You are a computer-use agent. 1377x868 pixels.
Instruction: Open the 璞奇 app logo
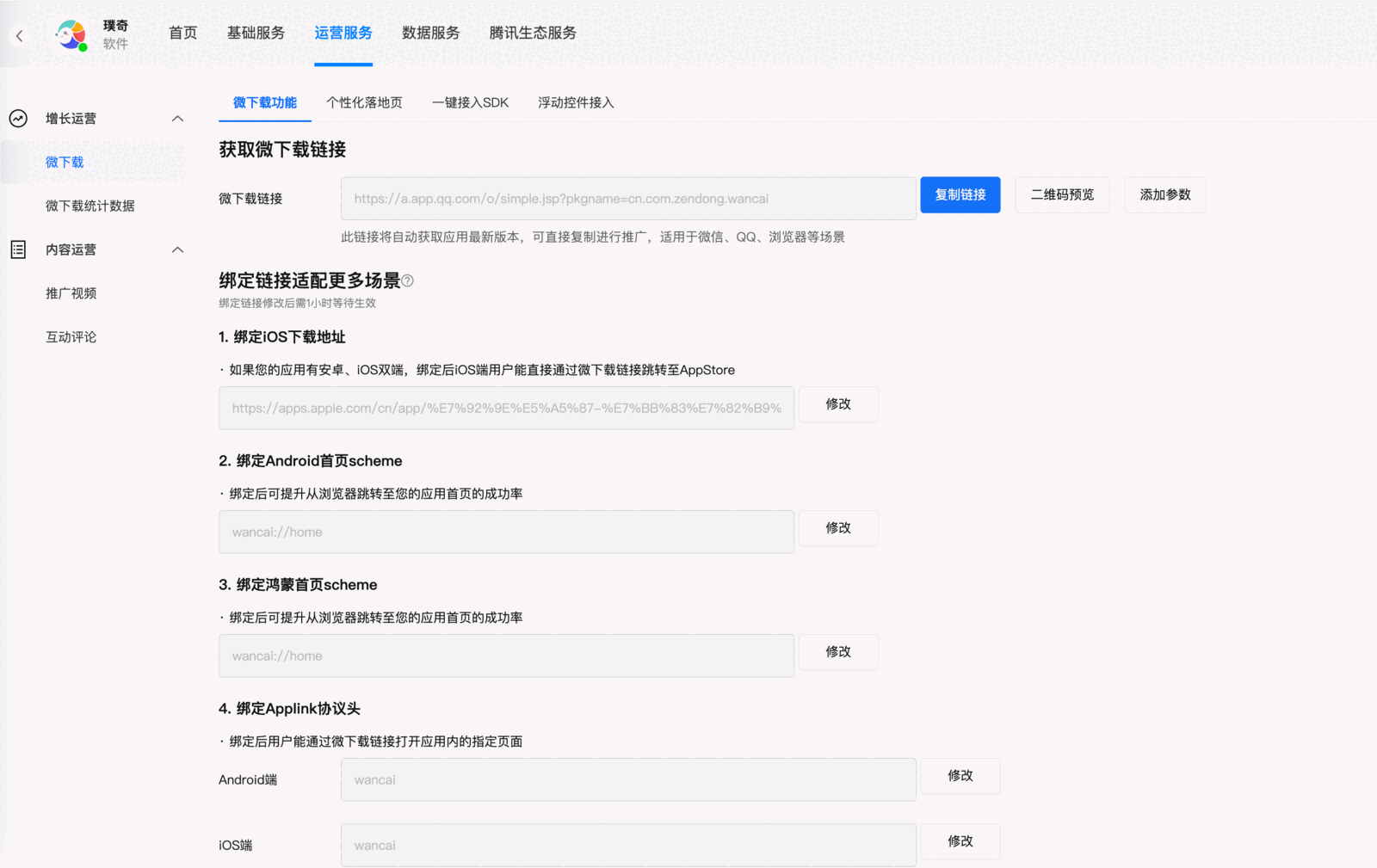click(71, 35)
